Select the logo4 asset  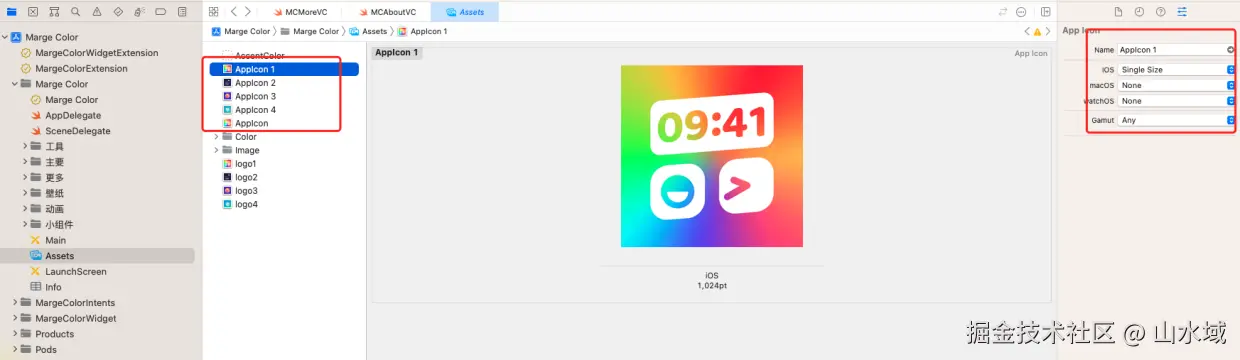point(246,204)
